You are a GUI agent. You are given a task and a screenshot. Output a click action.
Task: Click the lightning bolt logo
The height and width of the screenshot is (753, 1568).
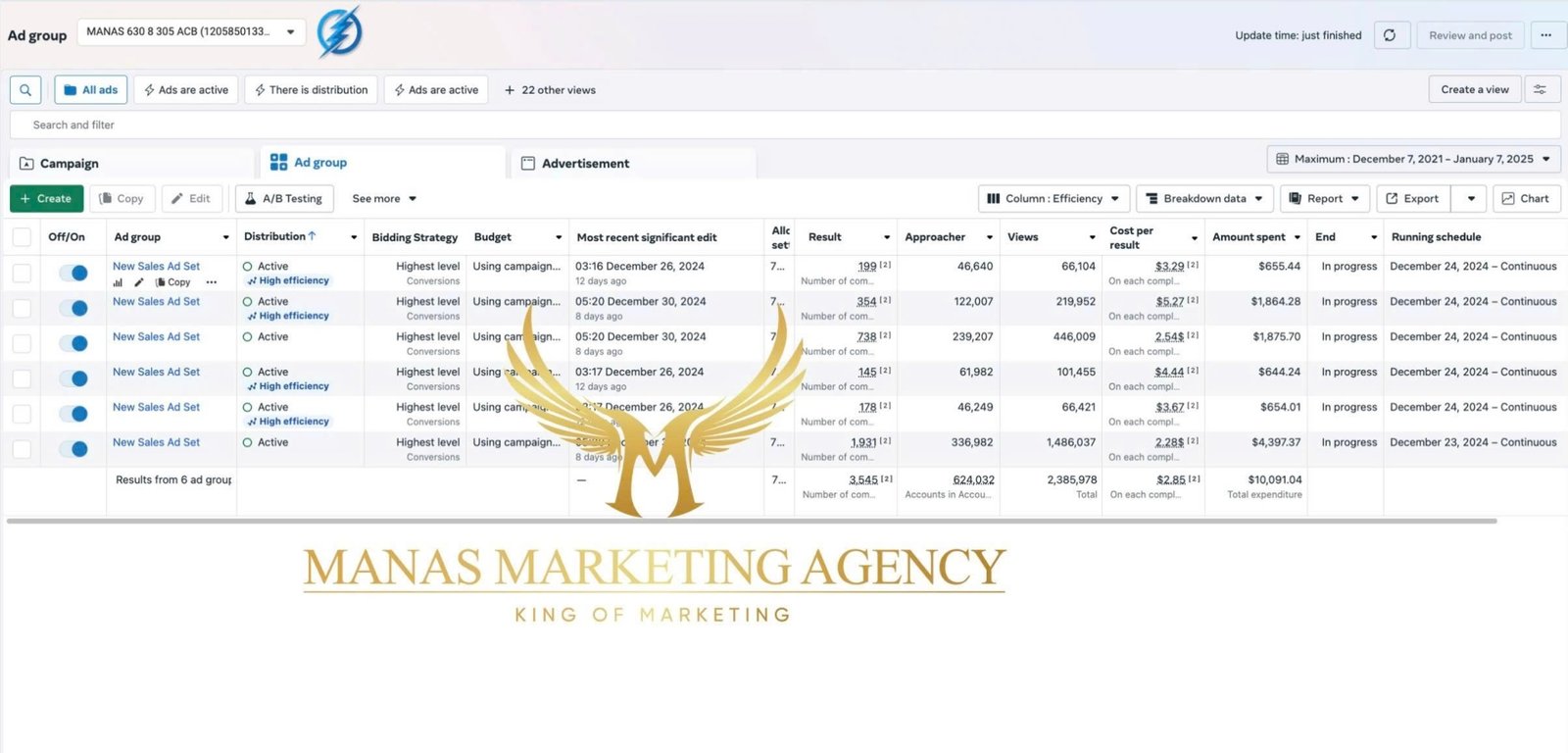pyautogui.click(x=339, y=32)
